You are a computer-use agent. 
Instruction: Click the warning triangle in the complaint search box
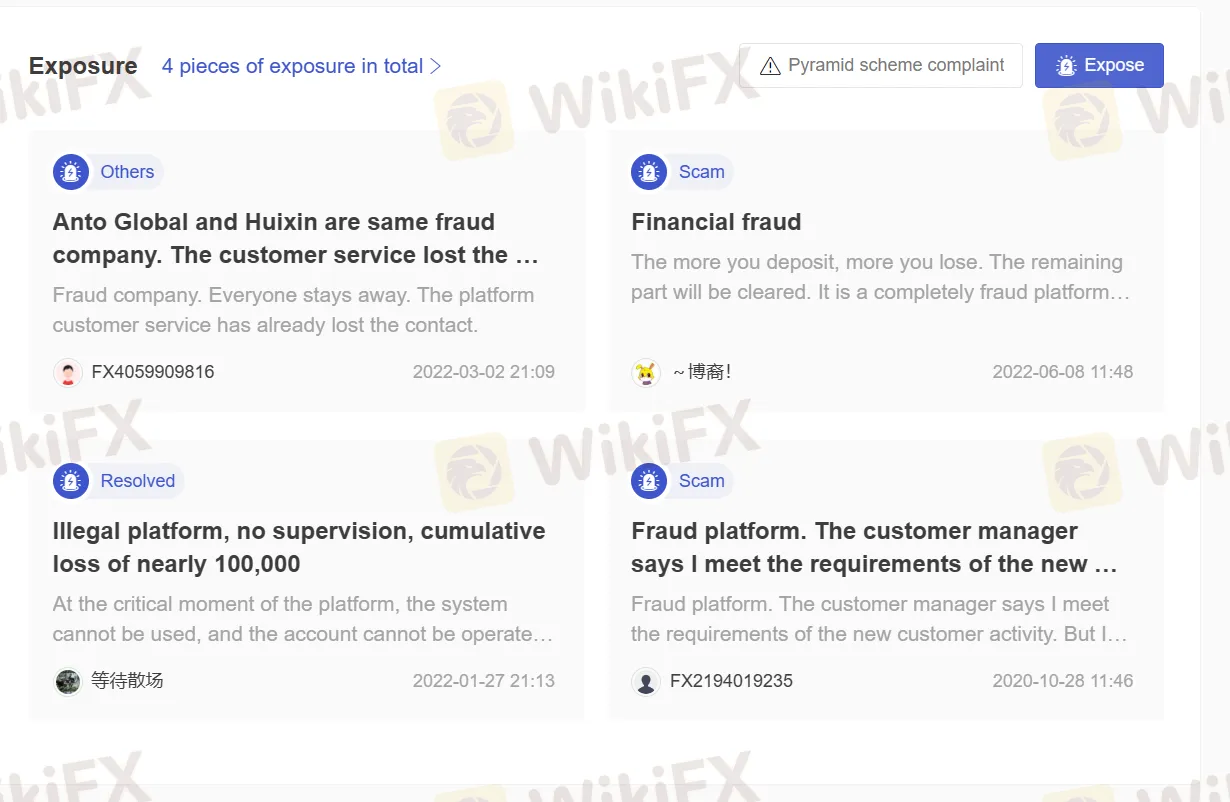point(770,64)
